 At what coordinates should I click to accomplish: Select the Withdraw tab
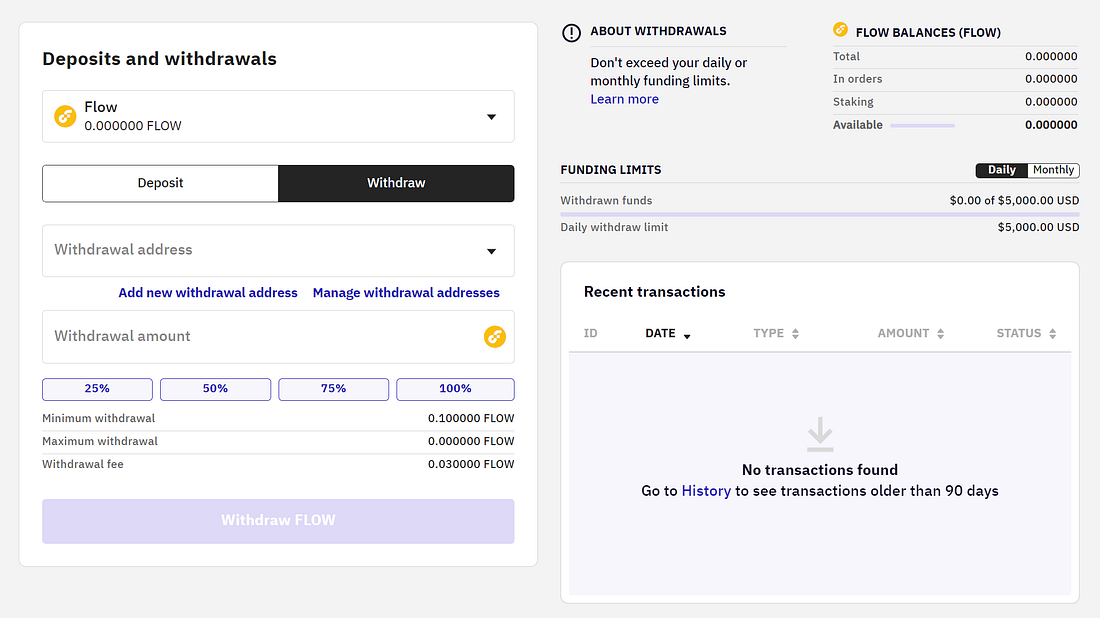(x=396, y=183)
